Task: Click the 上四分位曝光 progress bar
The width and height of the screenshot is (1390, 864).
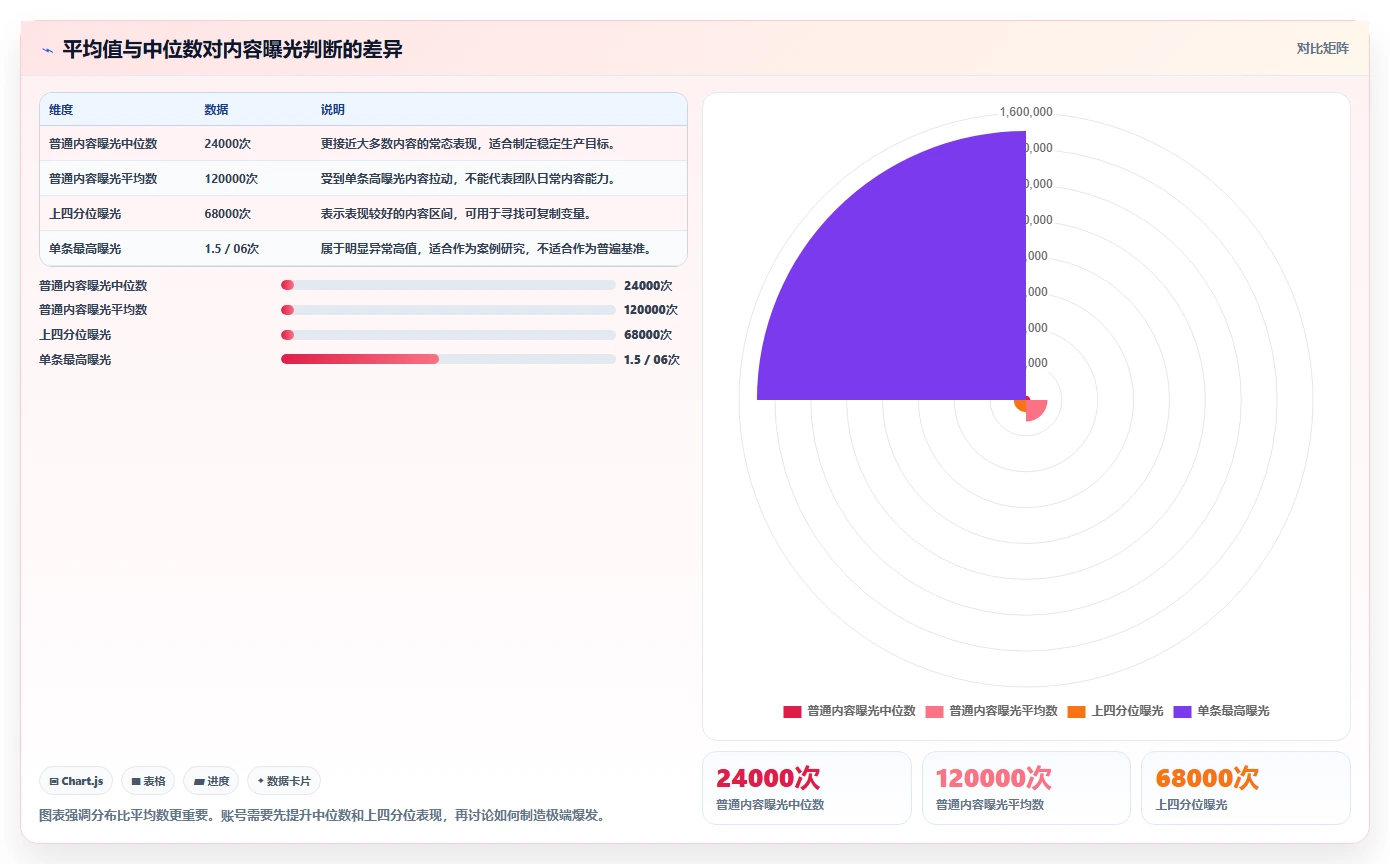Action: (448, 334)
